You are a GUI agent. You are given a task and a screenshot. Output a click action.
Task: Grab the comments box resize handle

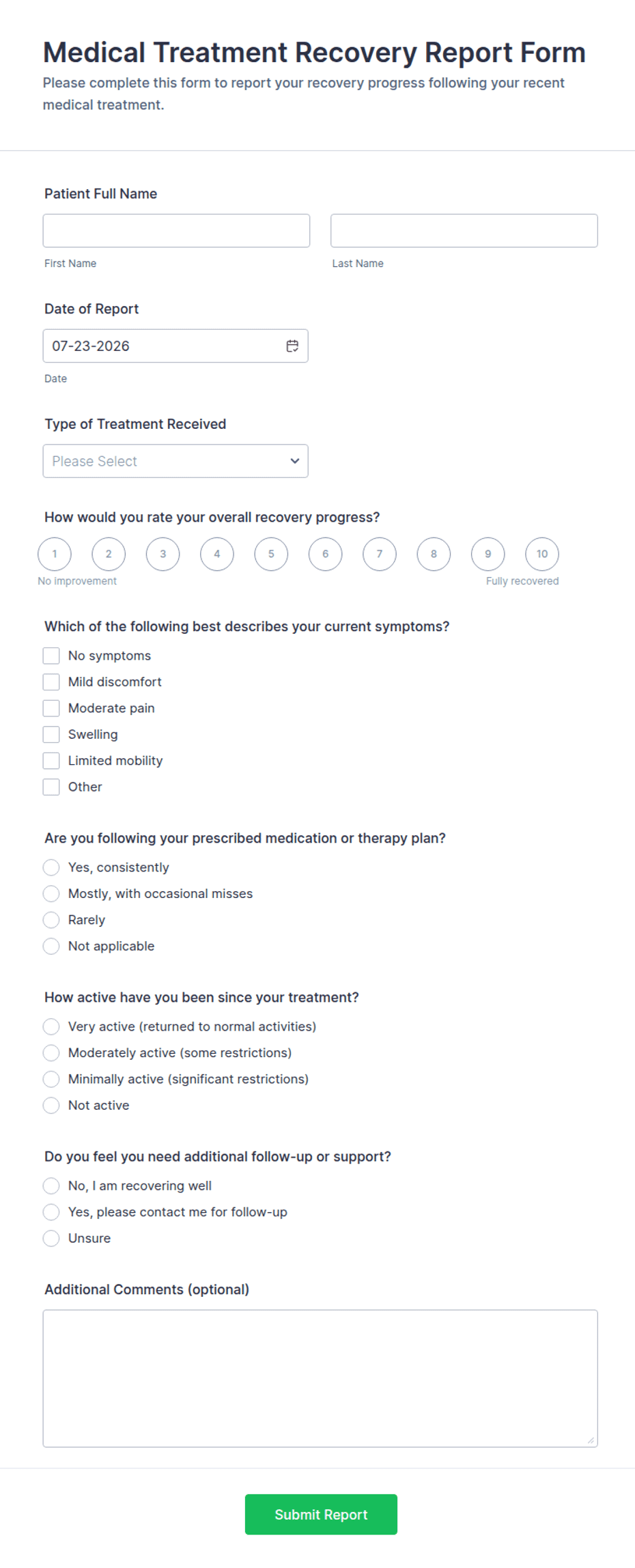click(x=591, y=1440)
